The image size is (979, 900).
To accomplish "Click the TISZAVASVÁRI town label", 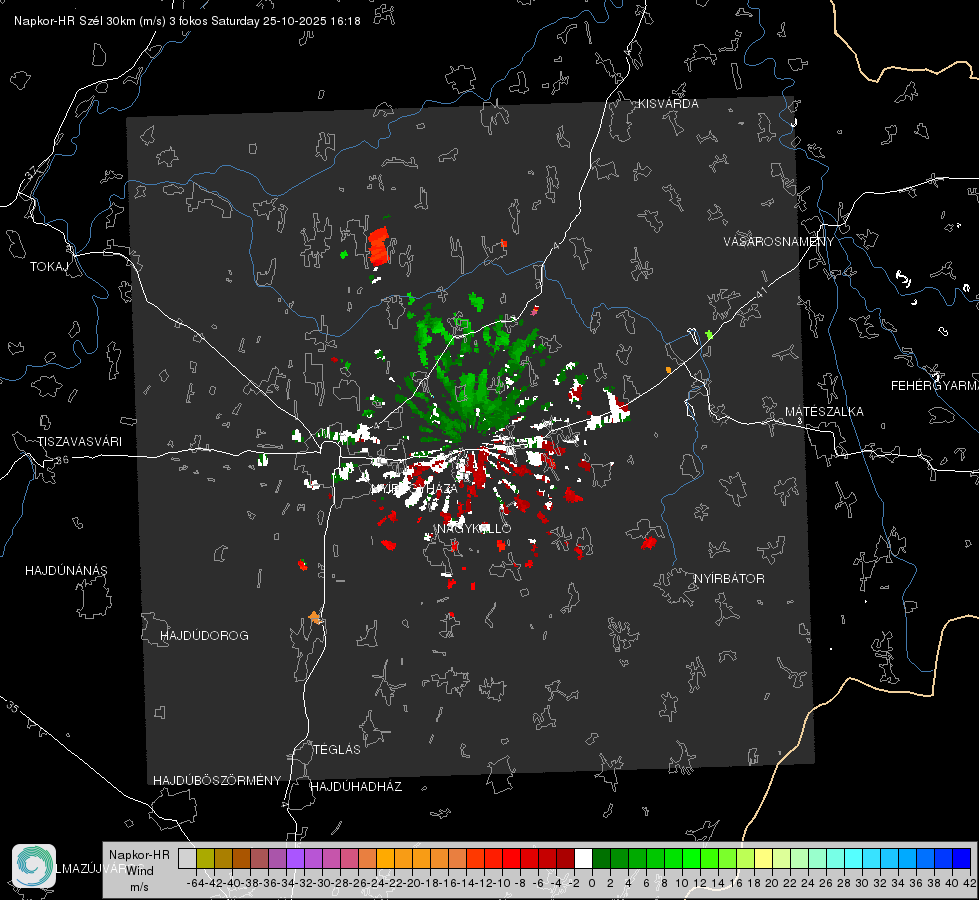I will pos(79,442).
